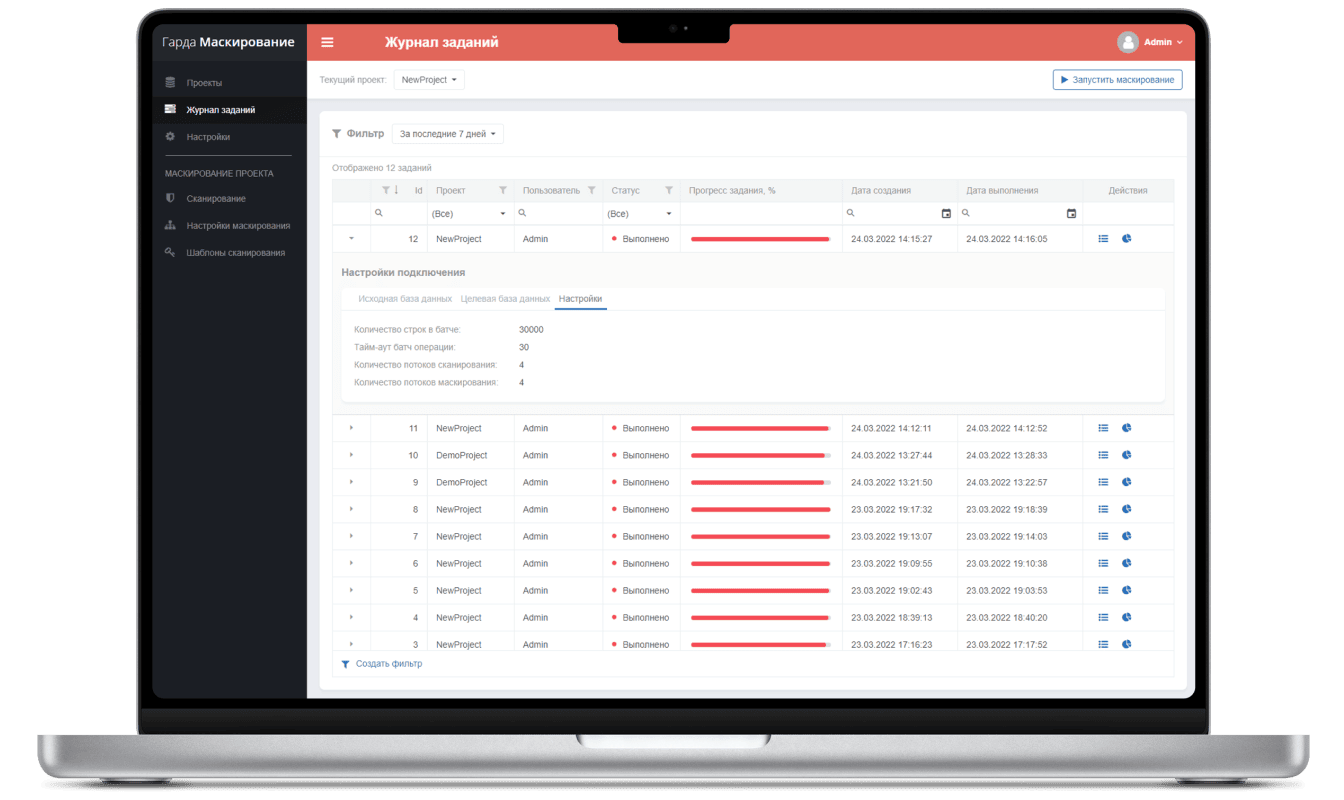
Task: Switch to the Целевая база данных tab
Action: point(505,299)
